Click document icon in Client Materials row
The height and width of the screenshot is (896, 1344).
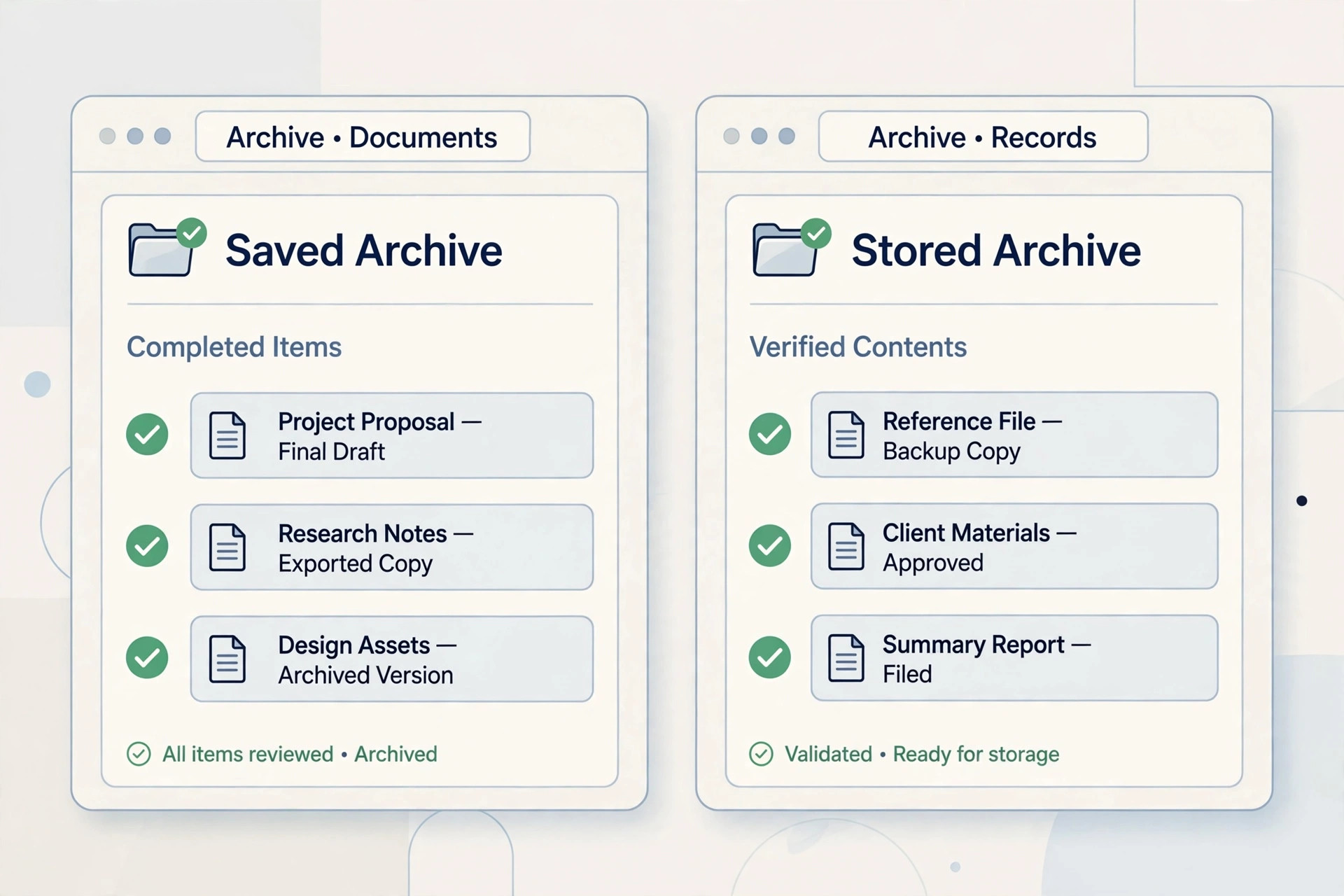[x=846, y=546]
